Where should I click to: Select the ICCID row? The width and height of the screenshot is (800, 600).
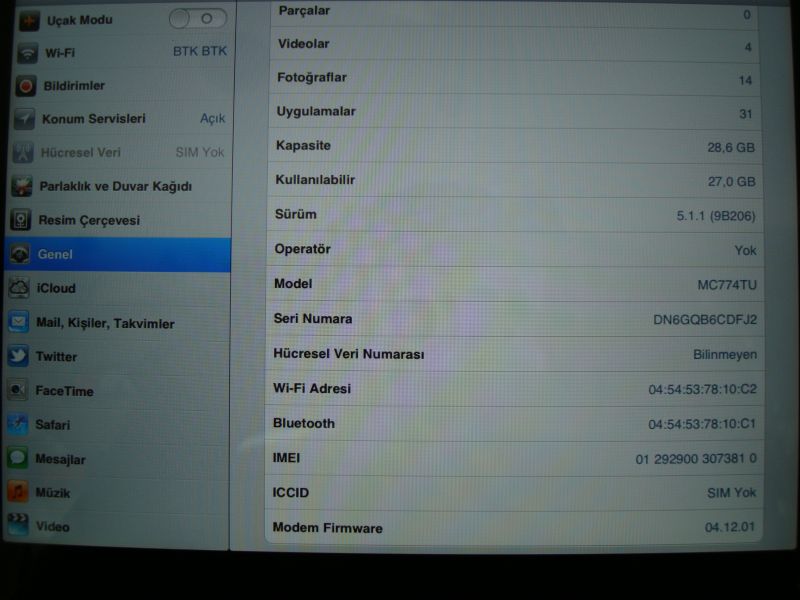tap(514, 493)
